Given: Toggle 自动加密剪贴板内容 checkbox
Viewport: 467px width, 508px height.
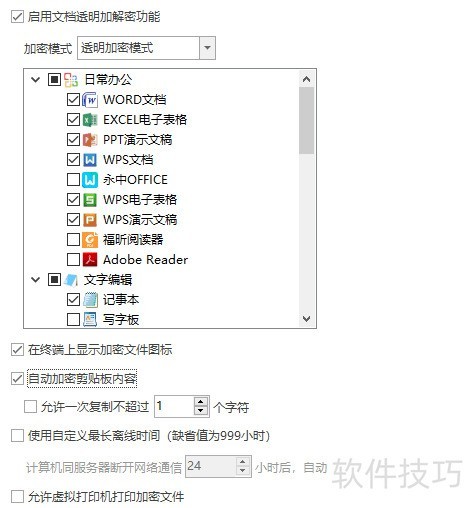Looking at the screenshot, I should point(17,379).
